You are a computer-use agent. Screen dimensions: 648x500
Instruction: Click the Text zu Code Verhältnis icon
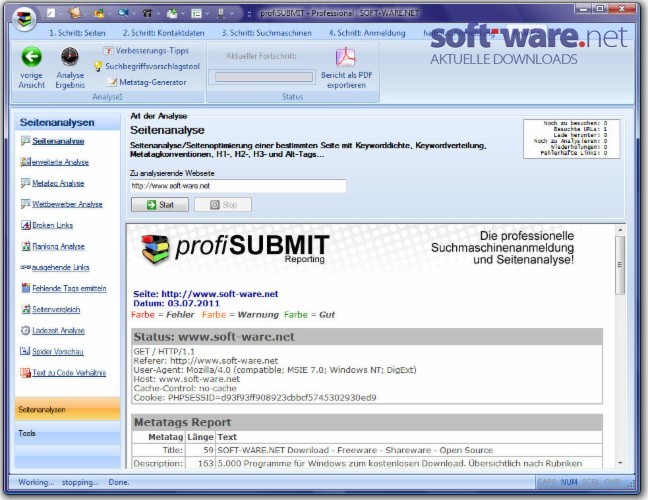pos(26,372)
